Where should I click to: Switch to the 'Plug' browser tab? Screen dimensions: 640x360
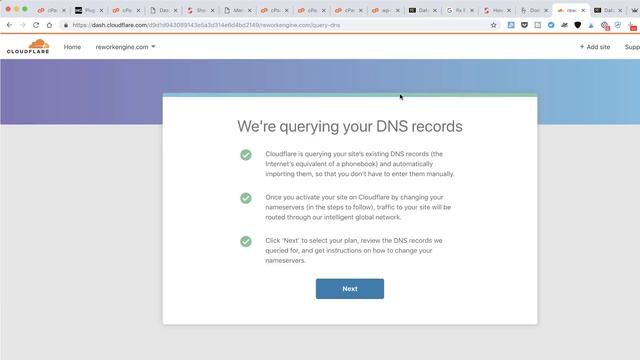click(89, 10)
